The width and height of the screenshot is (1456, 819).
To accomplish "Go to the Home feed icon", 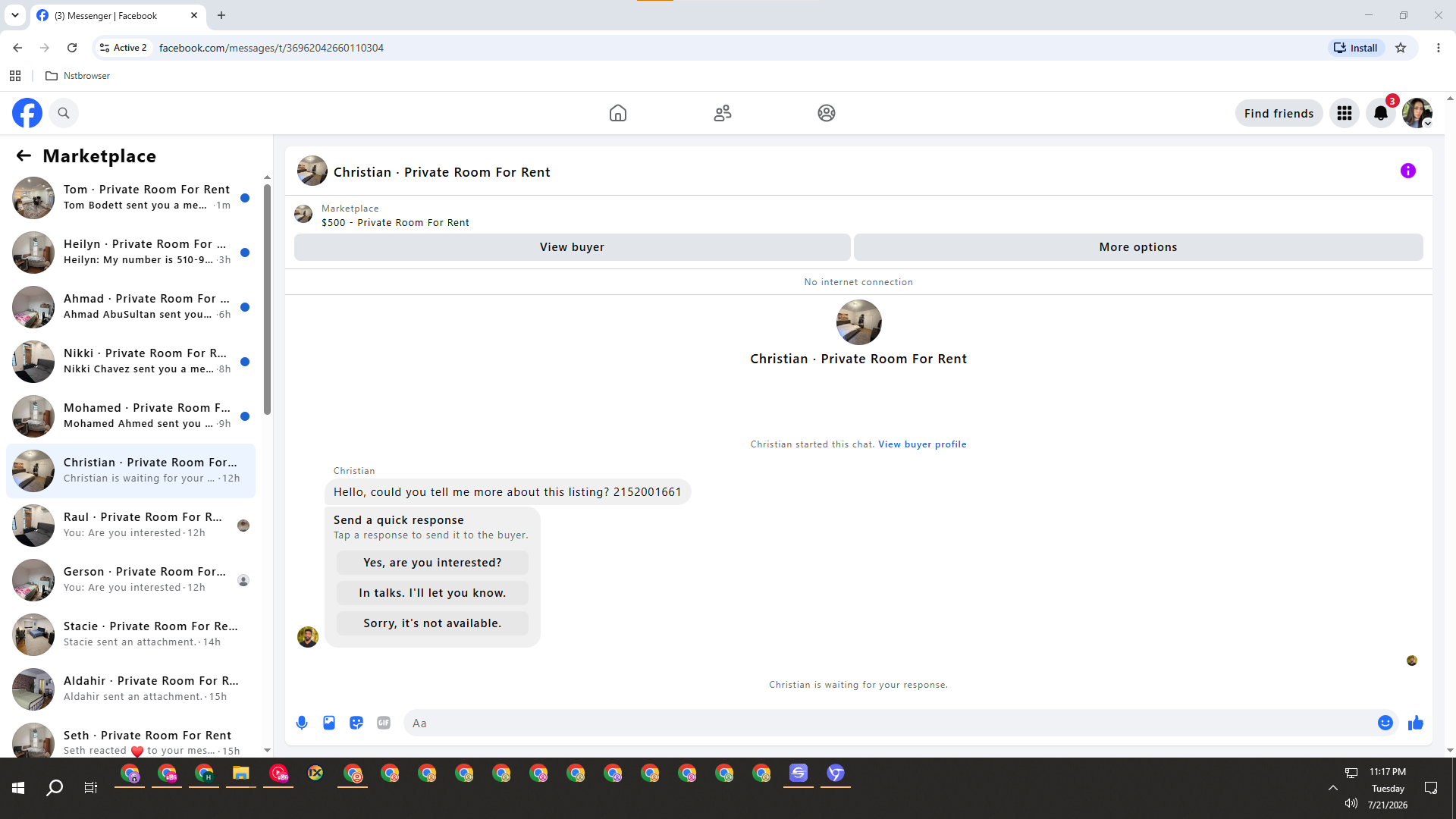I will tap(618, 113).
